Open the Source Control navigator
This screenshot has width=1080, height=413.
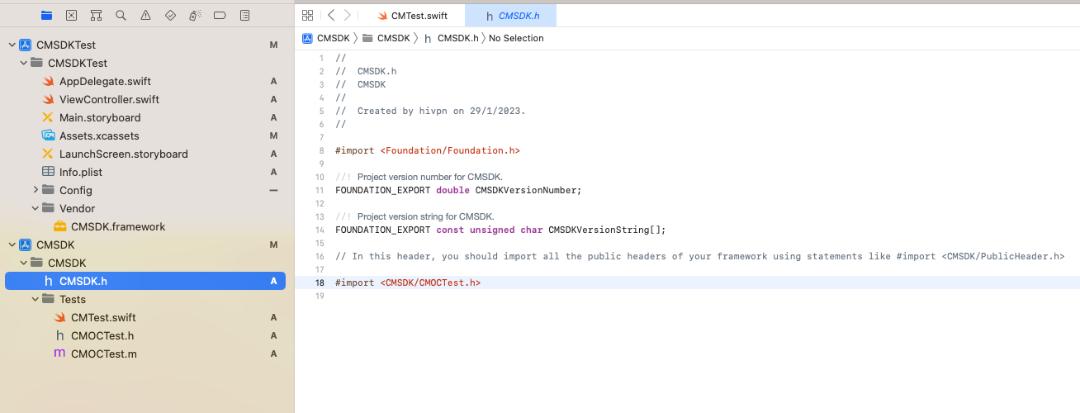tap(71, 15)
